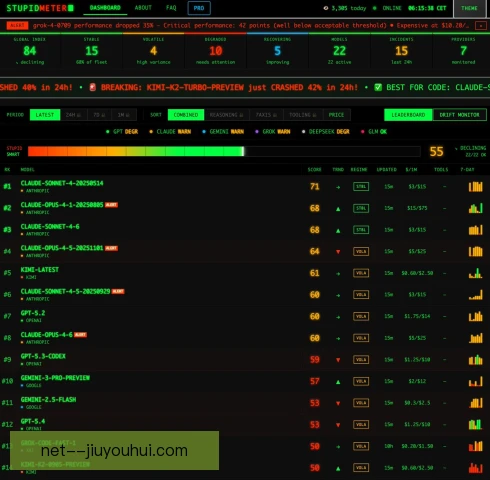Click the GLOBAL INDEX 84 stat card
Image resolution: width=490 pixels, height=480 pixels.
(30, 51)
